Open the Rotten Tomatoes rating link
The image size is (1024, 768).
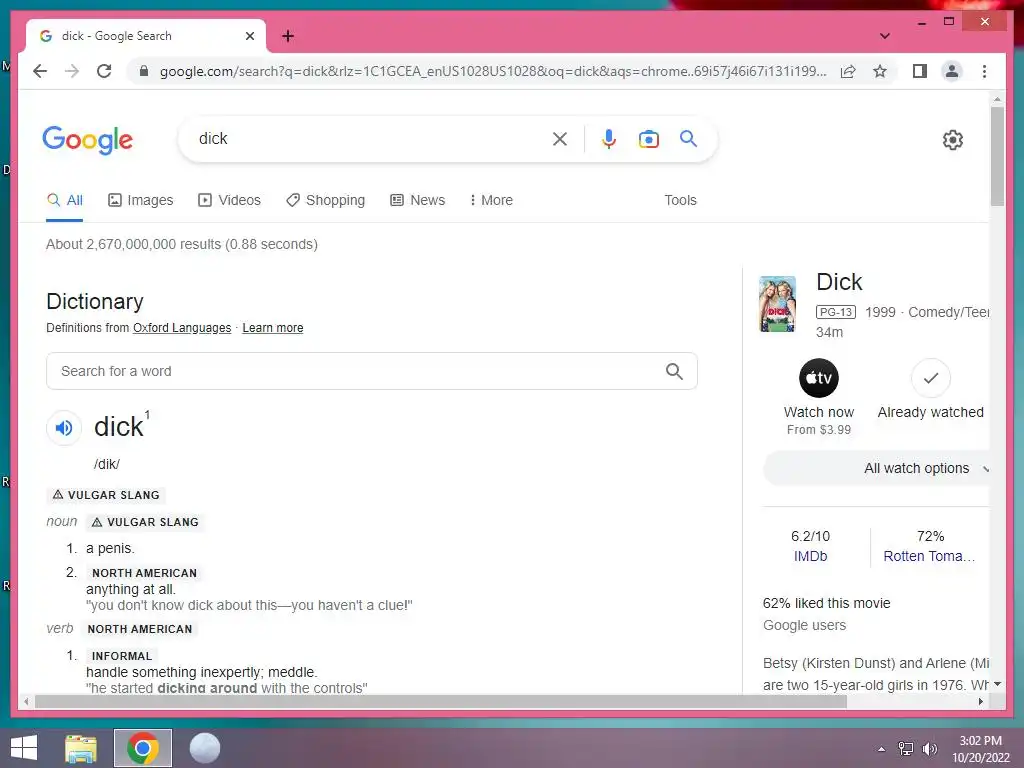[x=929, y=556]
